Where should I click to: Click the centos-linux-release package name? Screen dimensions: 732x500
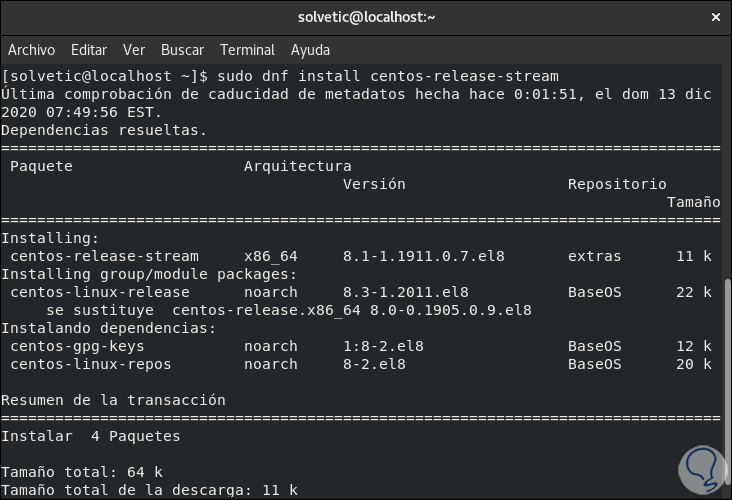point(99,292)
